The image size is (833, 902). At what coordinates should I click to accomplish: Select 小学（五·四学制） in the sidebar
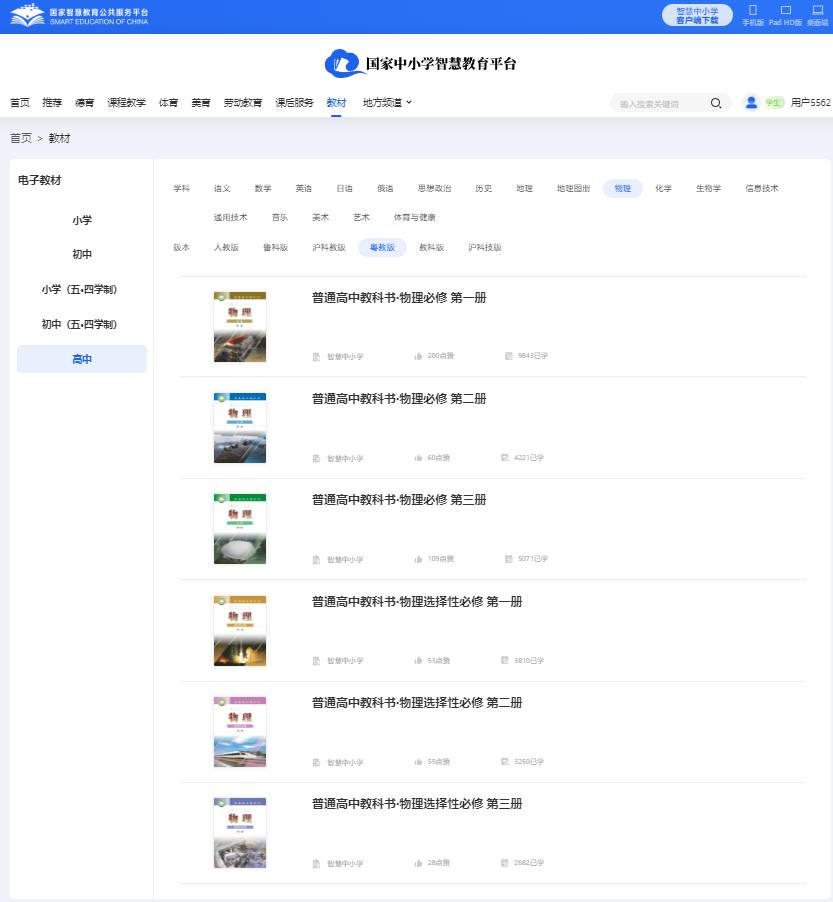[81, 289]
